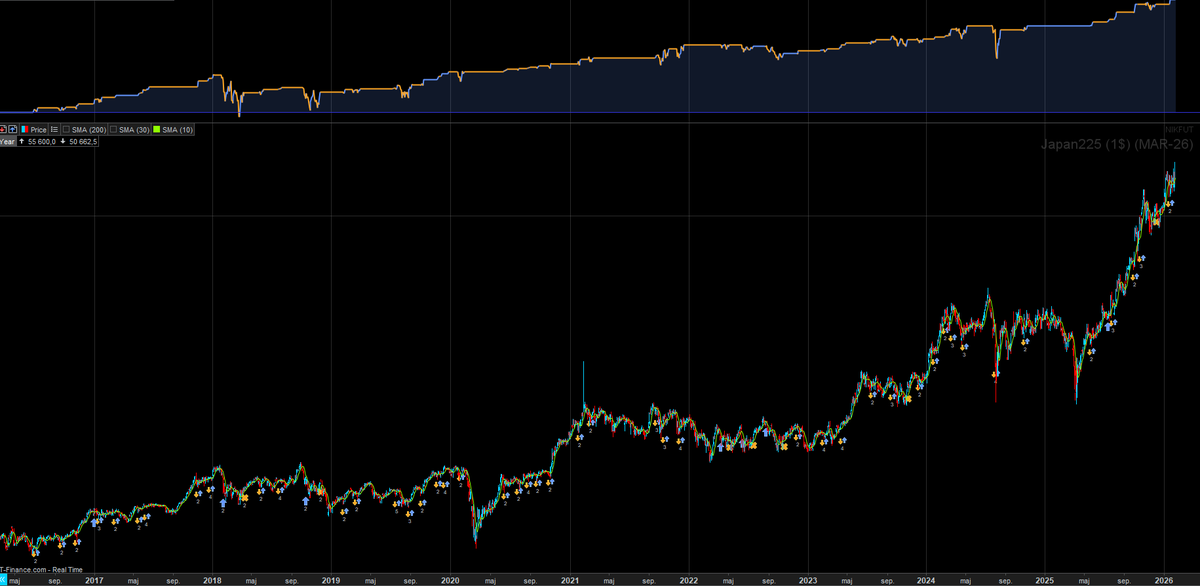
Task: Click the blue up-arrow order icon in the legend toolbar
Action: point(13,130)
